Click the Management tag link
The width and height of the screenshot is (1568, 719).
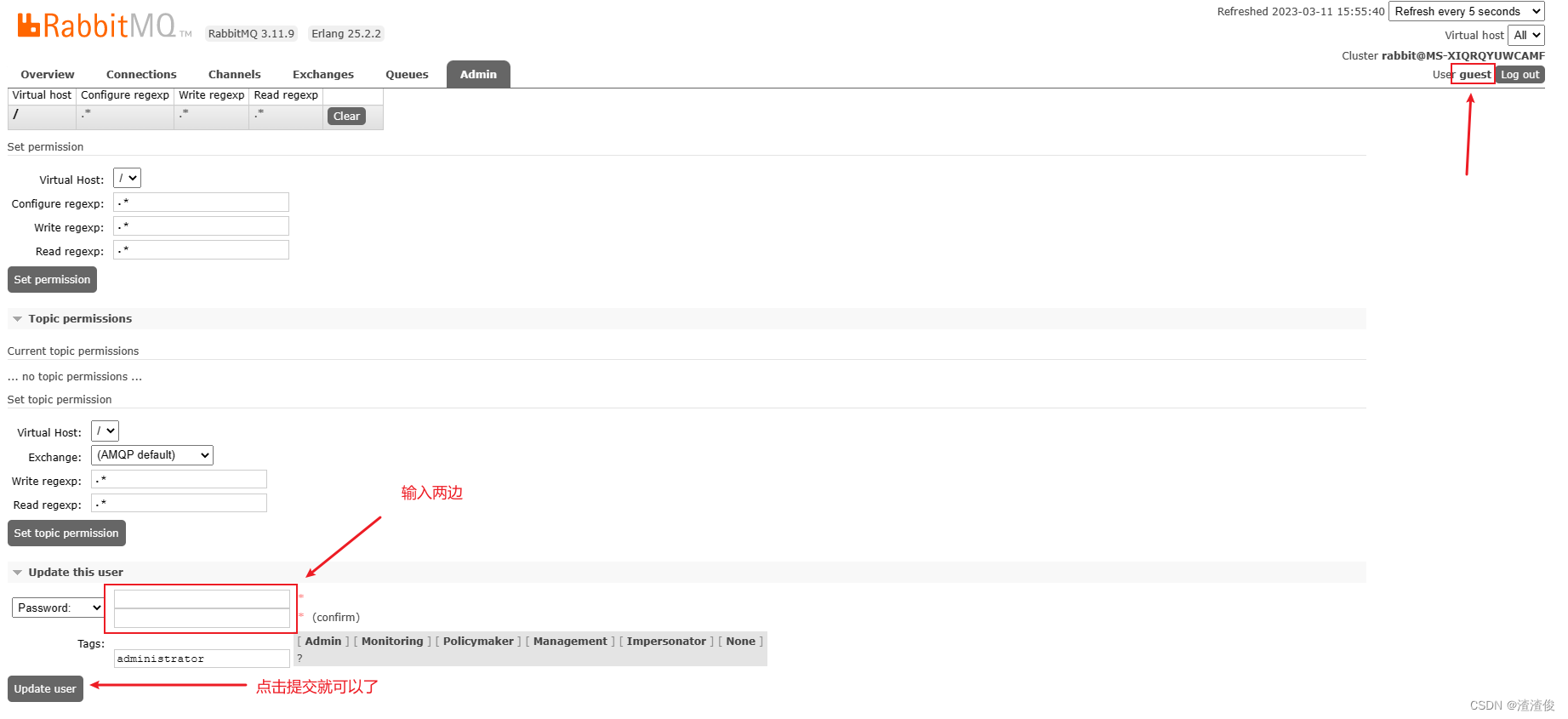pyautogui.click(x=570, y=642)
